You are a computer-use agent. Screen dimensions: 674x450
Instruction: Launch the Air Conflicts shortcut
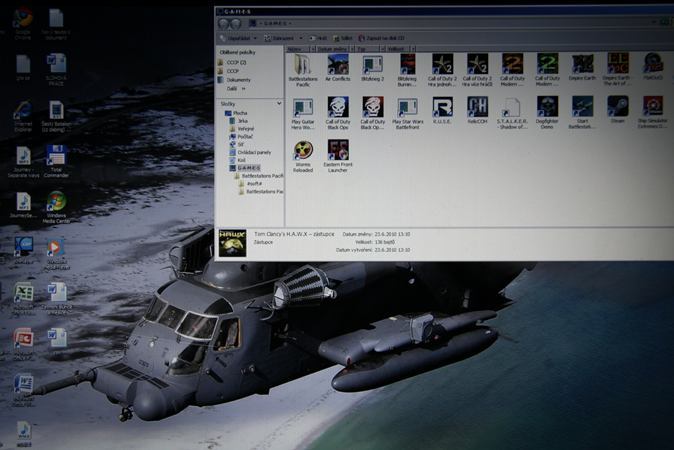(338, 68)
